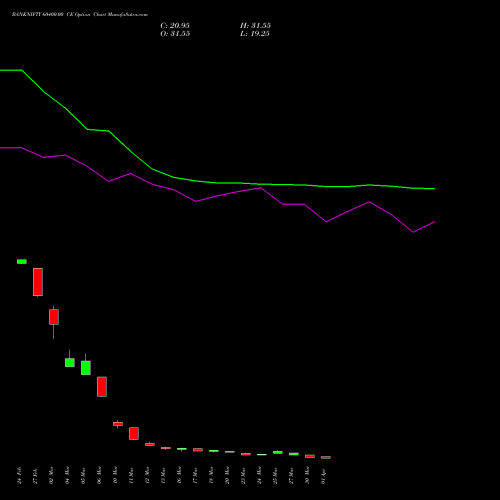Select the open value O: 31.55

[x=175, y=34]
